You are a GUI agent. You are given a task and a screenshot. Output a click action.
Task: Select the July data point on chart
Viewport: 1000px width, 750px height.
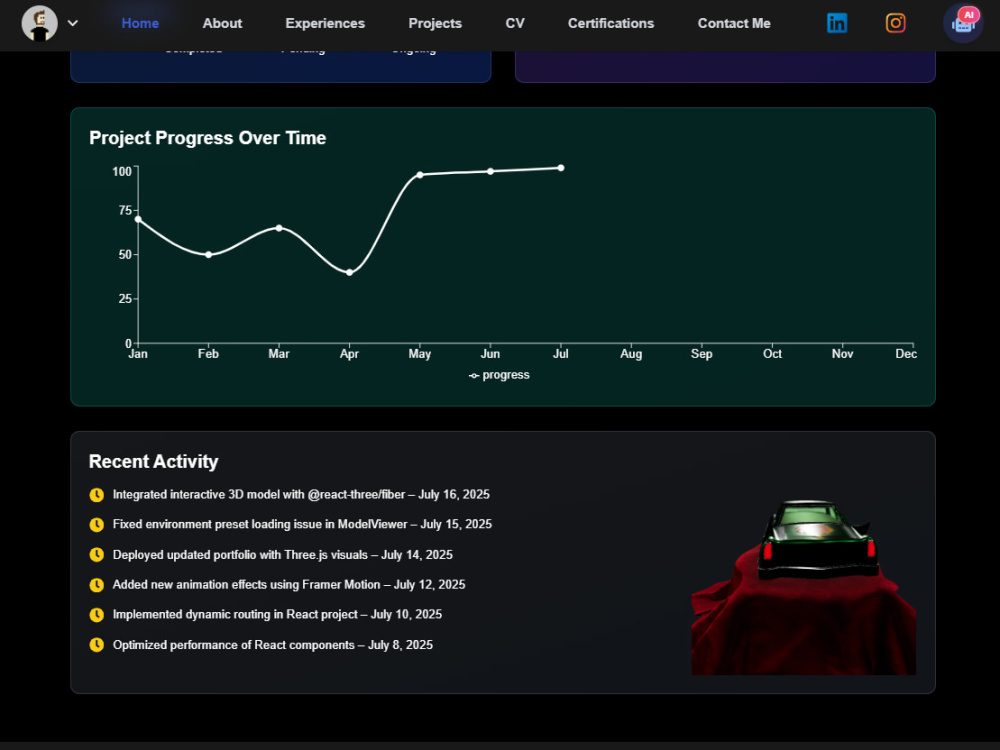coord(561,168)
